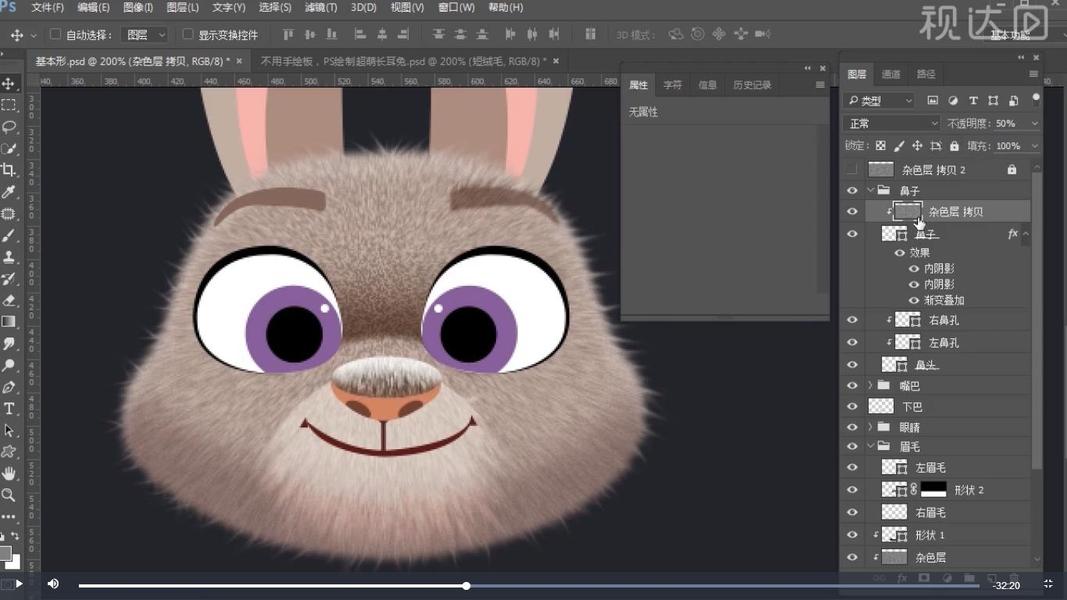Select the Lasso tool
The image size is (1067, 600).
pyautogui.click(x=9, y=127)
